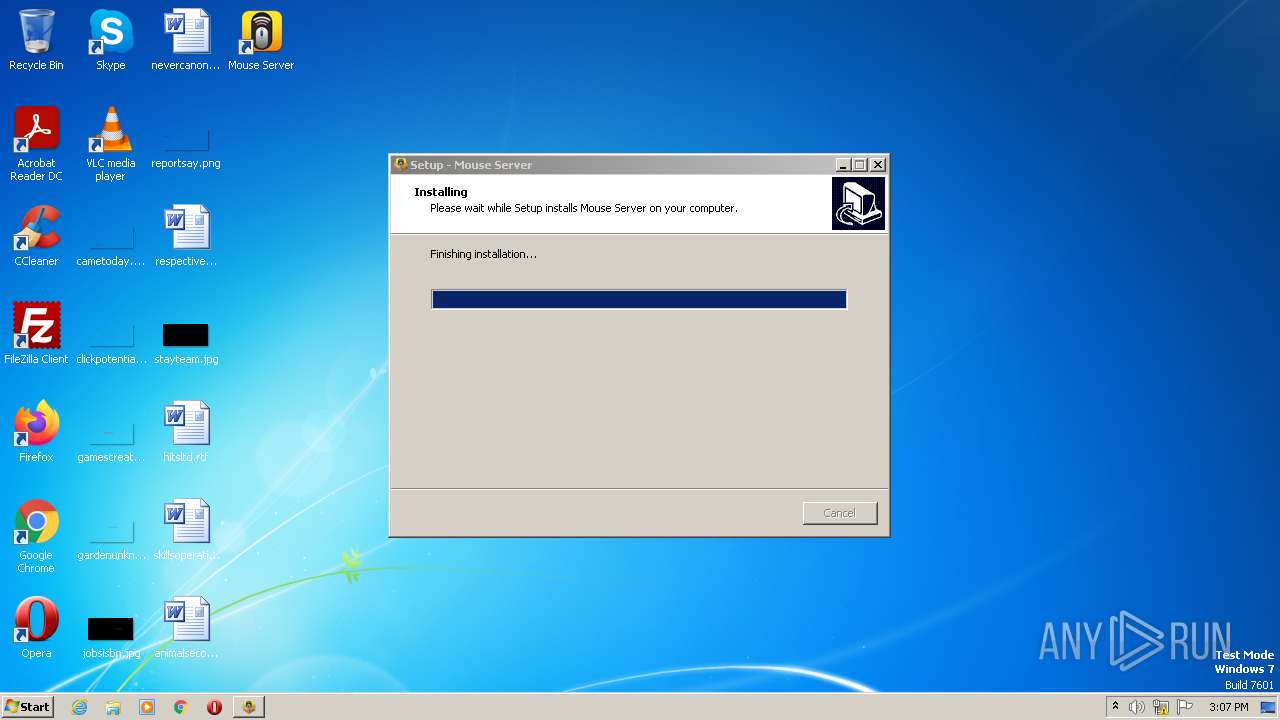Click the installation progress bar
The image size is (1280, 720).
(x=639, y=299)
